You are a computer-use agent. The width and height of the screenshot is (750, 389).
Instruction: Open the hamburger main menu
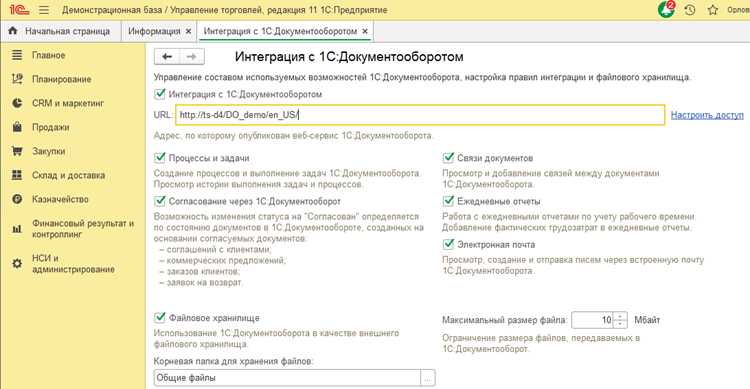44,10
